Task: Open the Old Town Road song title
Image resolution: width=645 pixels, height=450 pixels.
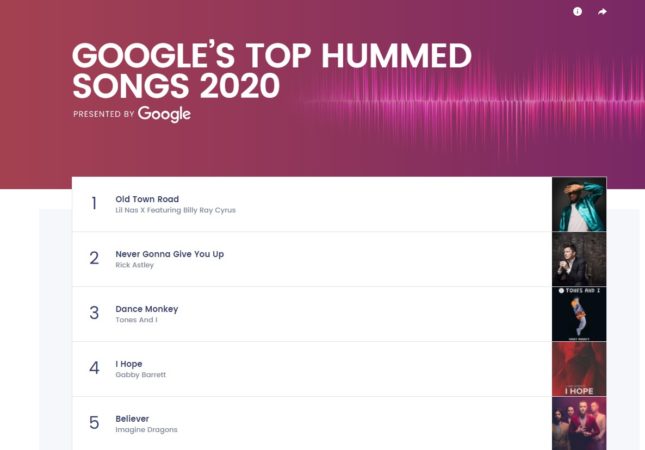Action: pyautogui.click(x=147, y=199)
